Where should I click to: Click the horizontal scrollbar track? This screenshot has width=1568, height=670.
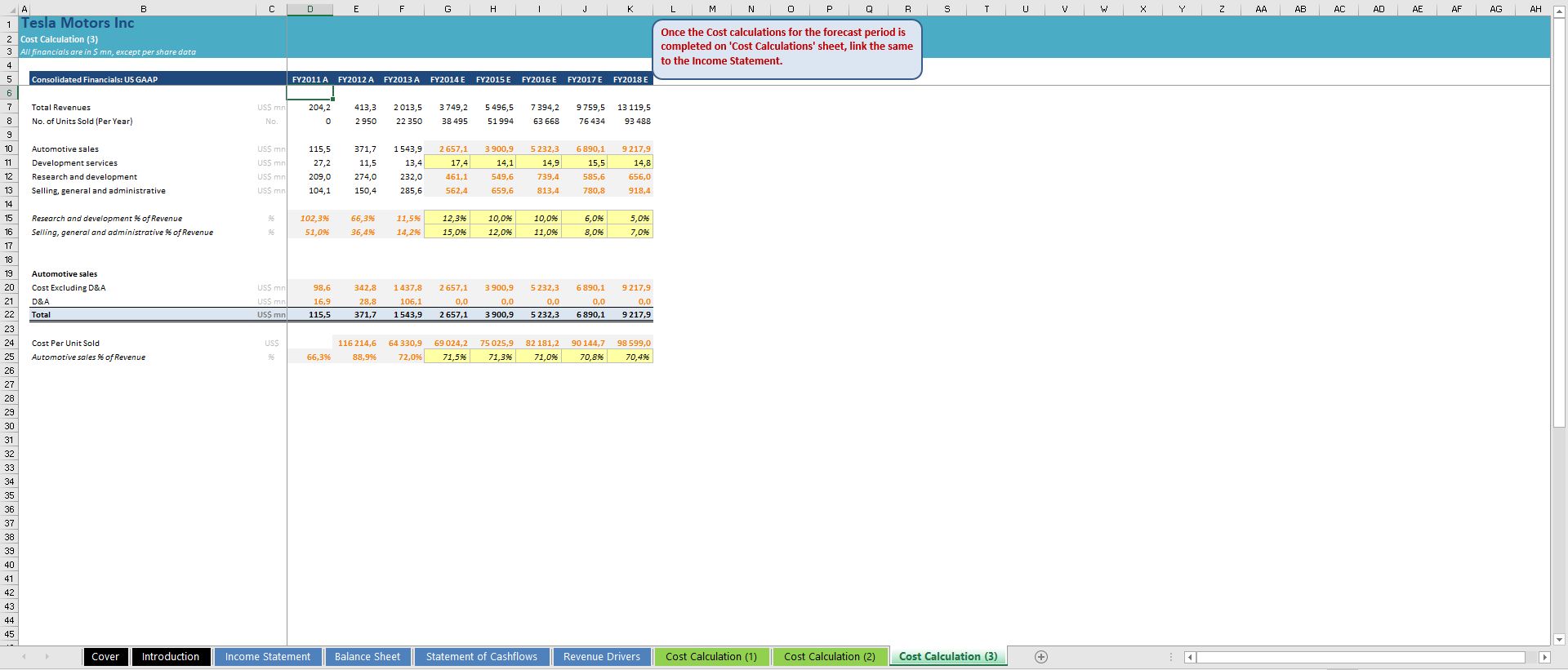click(1361, 657)
